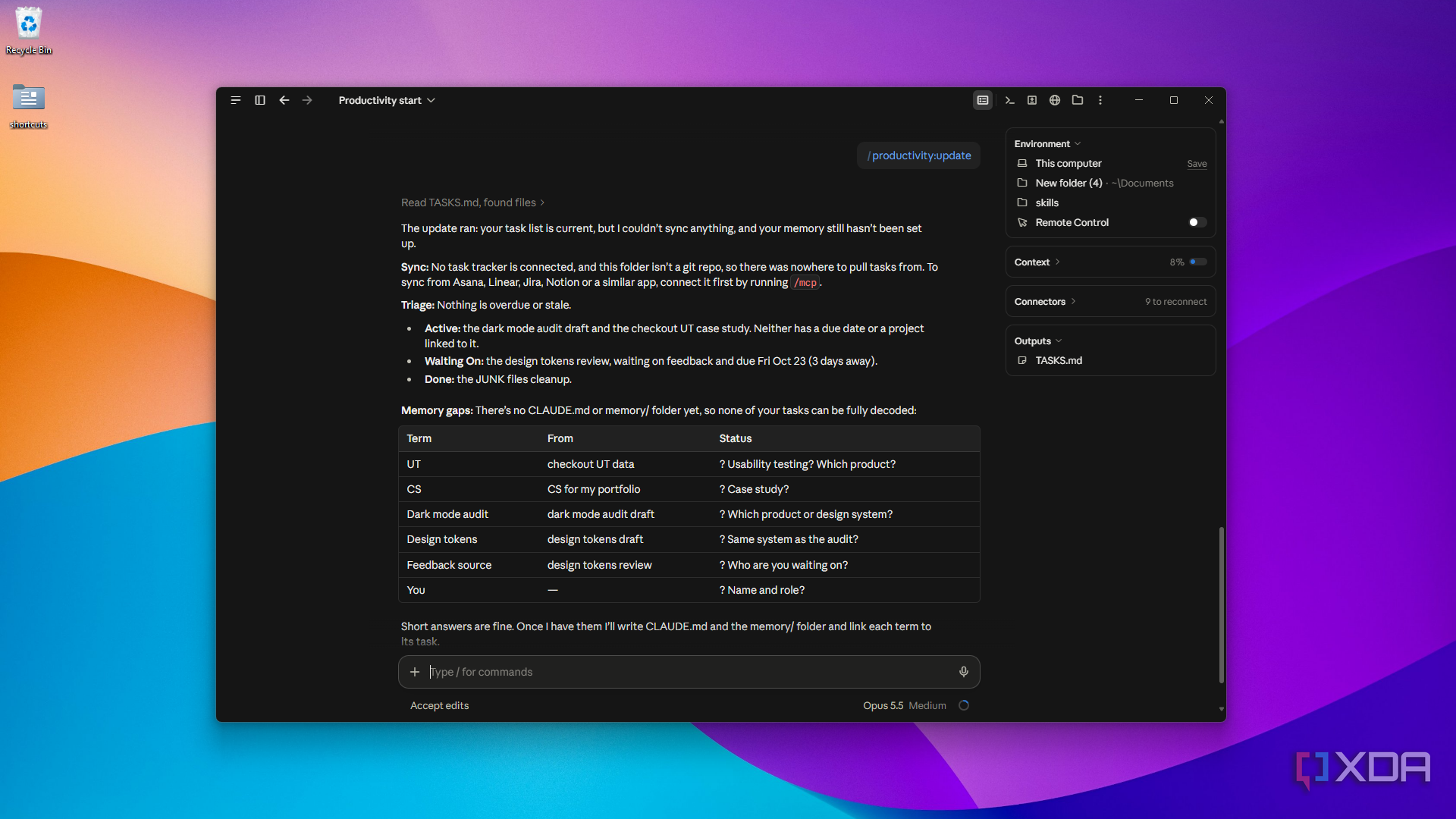Open the Connectors section
Image resolution: width=1456 pixels, height=819 pixels.
click(1045, 302)
